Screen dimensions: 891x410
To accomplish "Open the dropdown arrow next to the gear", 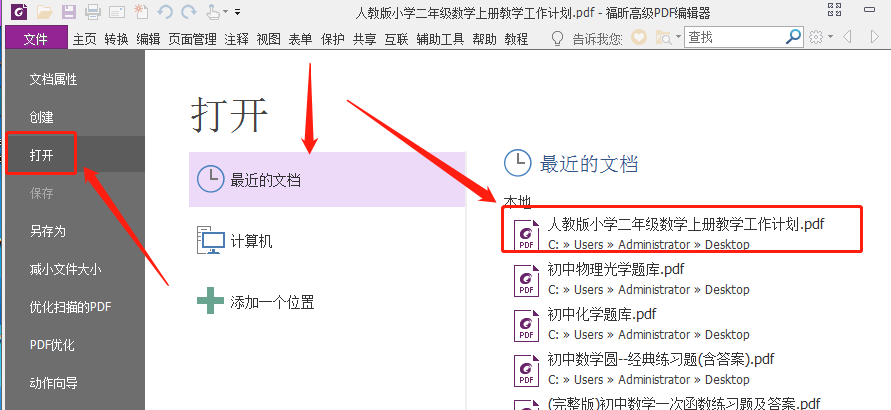I will click(830, 38).
